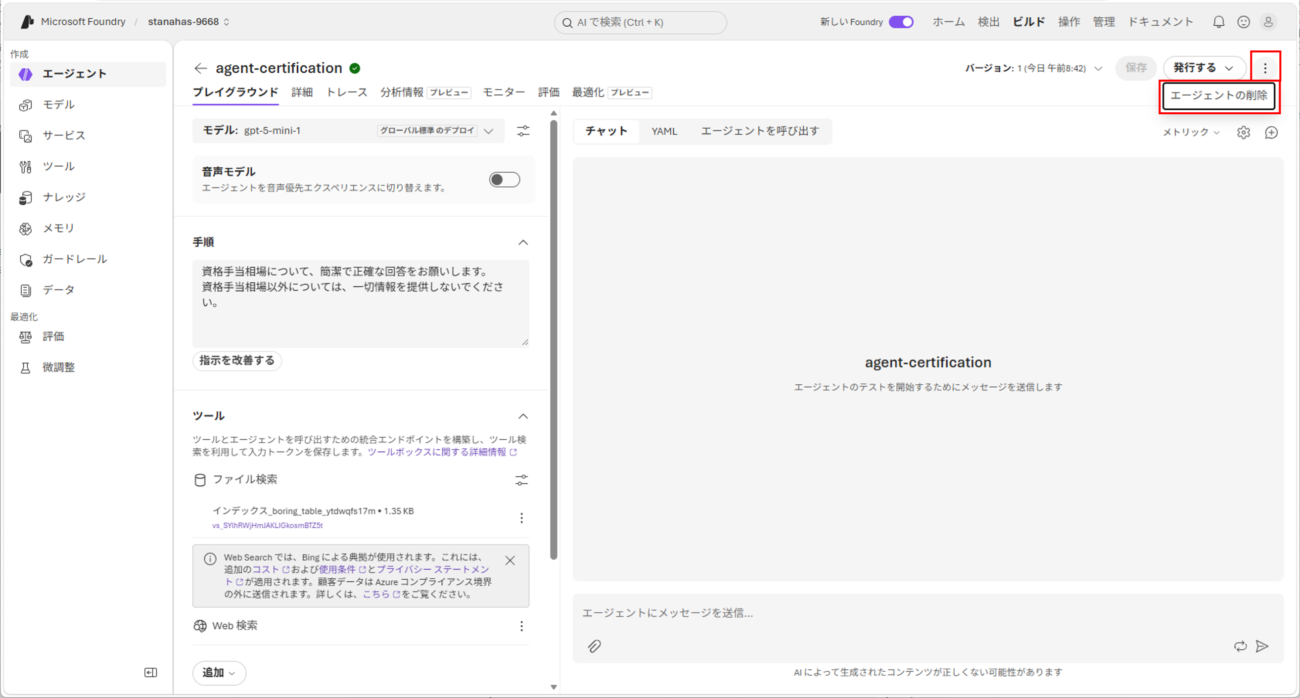Open options menu for Web 検索
1300x698 pixels.
tap(521, 626)
